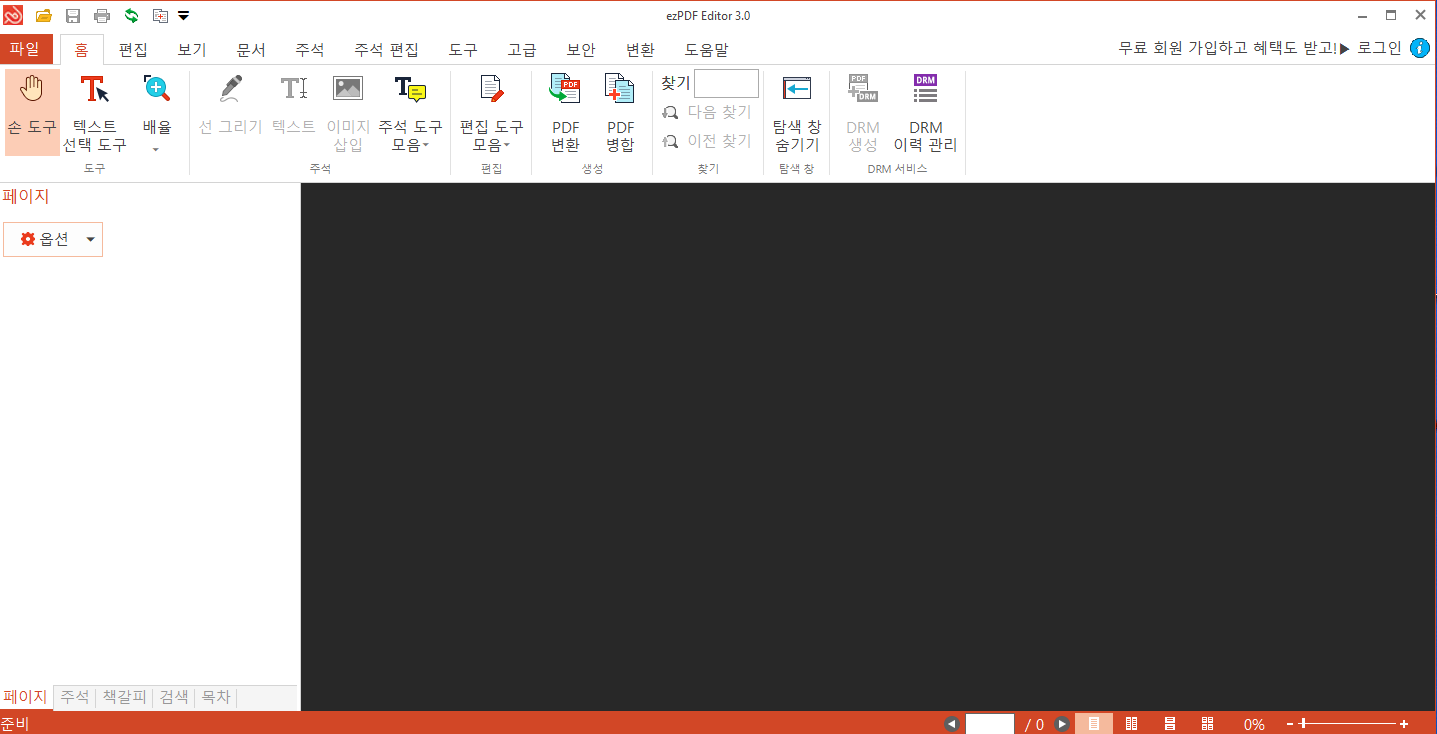The image size is (1437, 734).
Task: Select the 텍스트 선택 도구 tool
Action: click(95, 112)
